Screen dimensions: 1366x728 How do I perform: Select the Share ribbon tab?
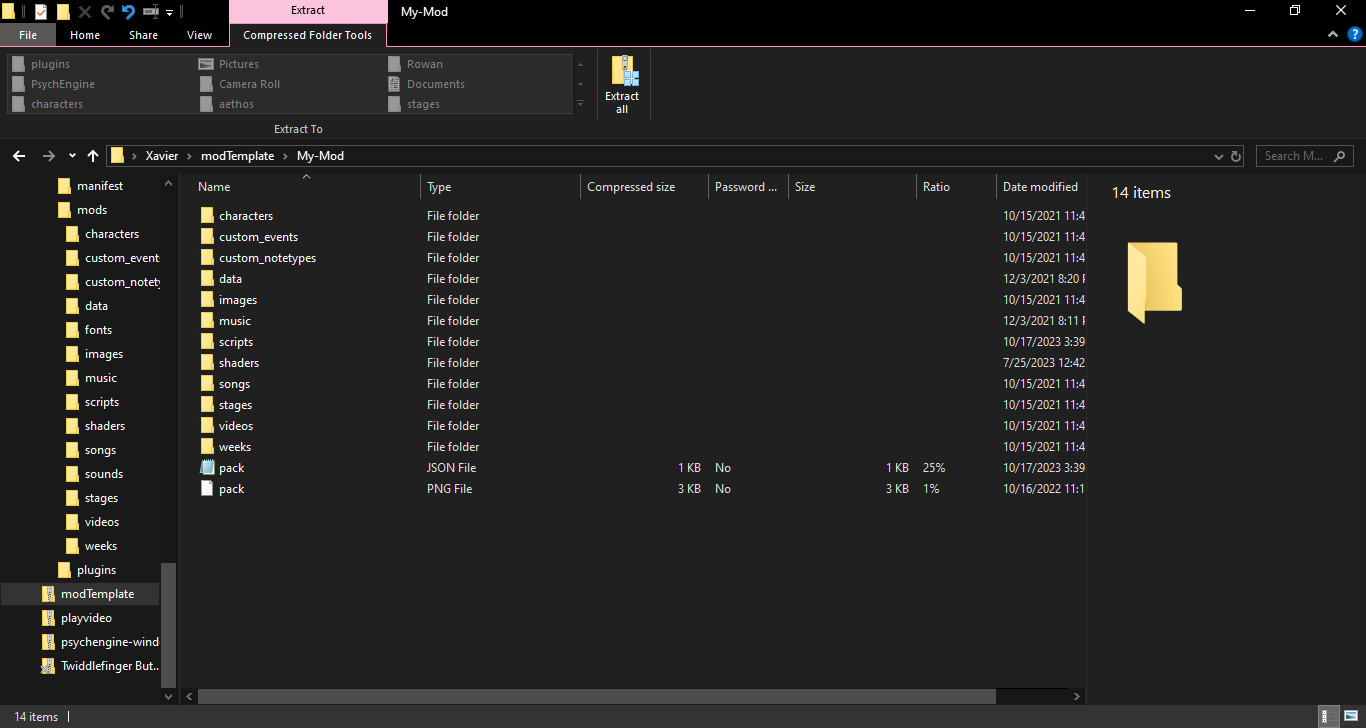142,33
